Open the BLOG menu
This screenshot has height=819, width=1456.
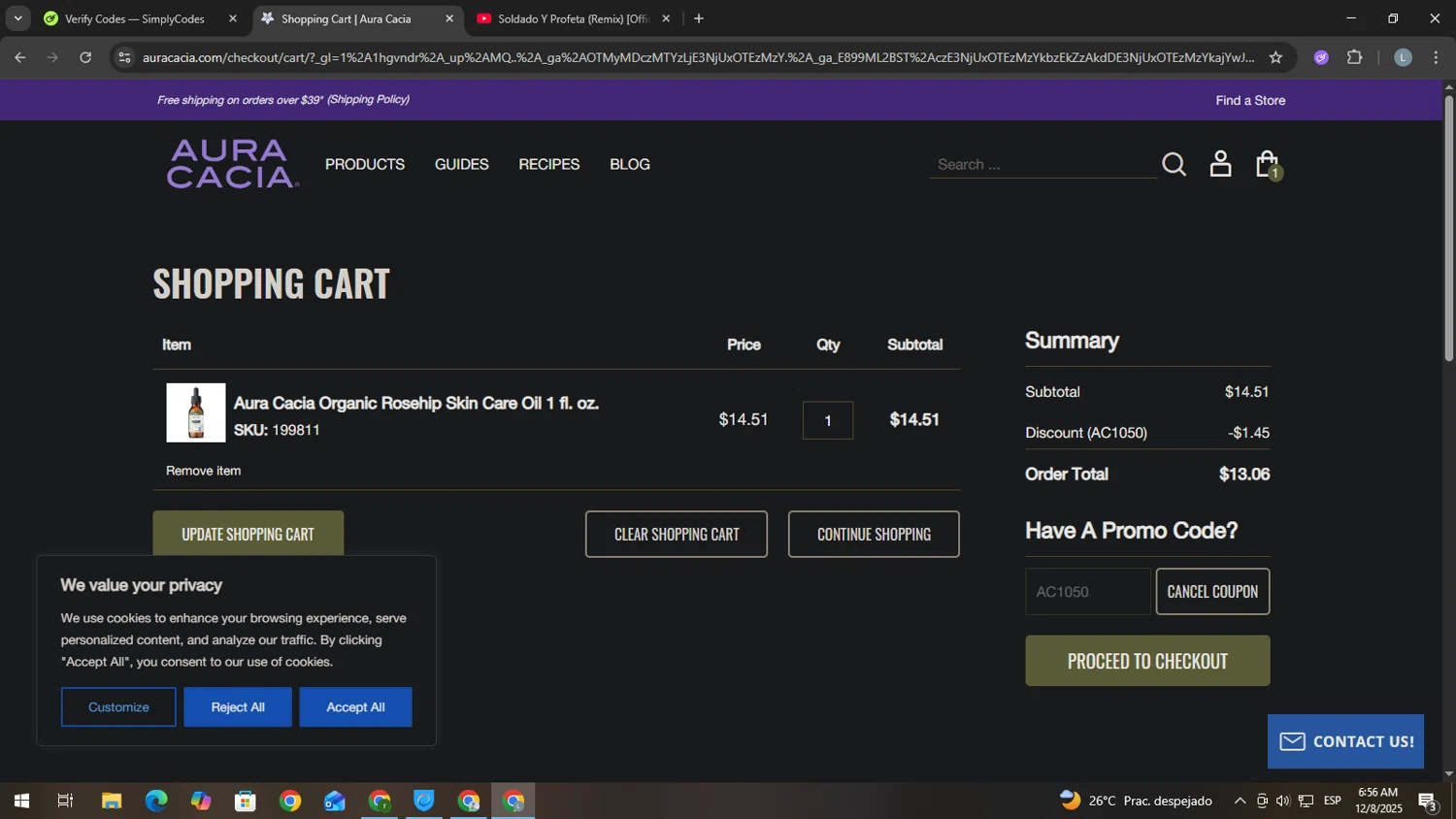click(x=630, y=164)
